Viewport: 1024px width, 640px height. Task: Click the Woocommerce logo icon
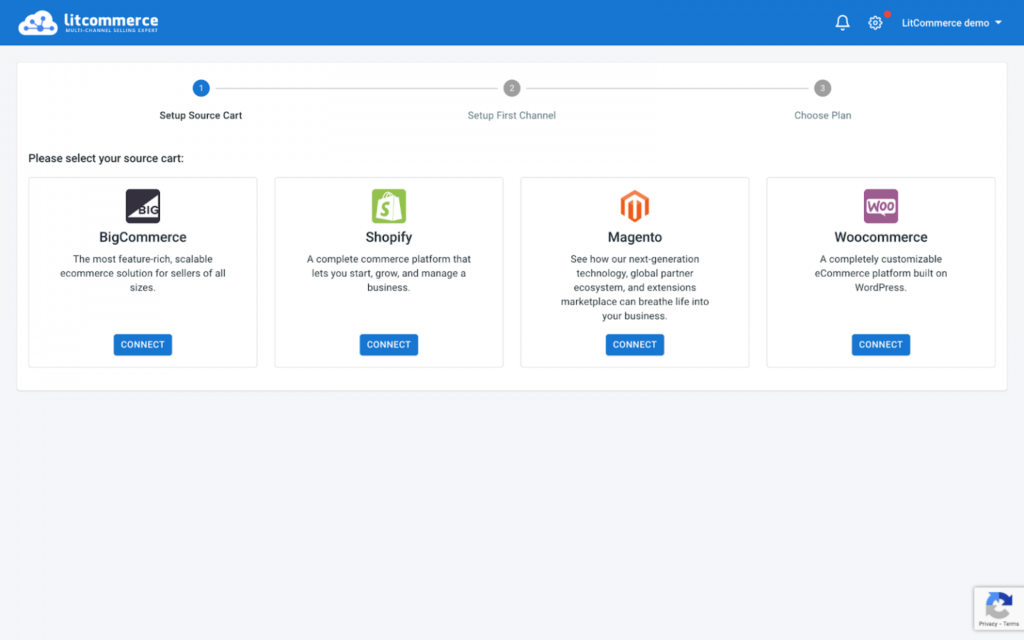881,206
